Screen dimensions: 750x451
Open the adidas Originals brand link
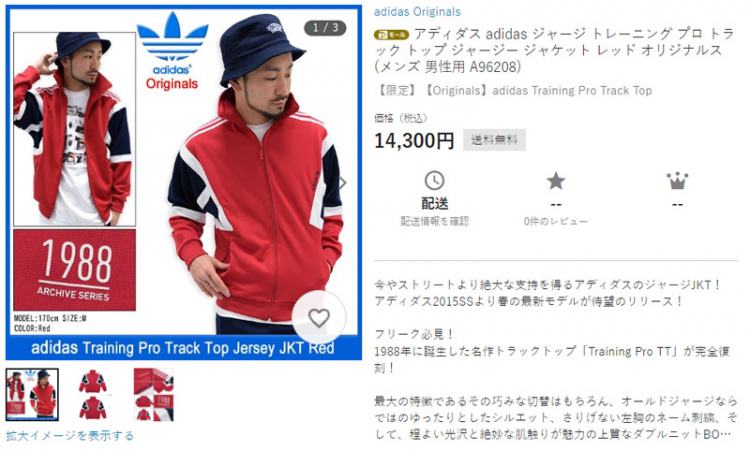(x=417, y=11)
